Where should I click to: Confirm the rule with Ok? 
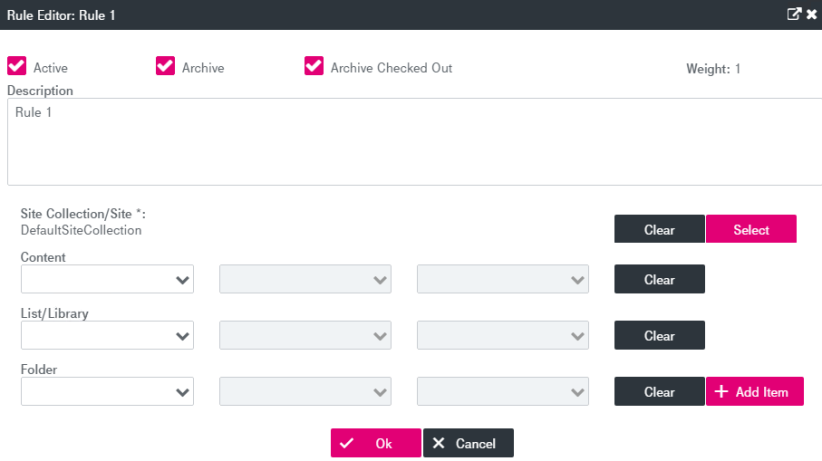[x=375, y=443]
